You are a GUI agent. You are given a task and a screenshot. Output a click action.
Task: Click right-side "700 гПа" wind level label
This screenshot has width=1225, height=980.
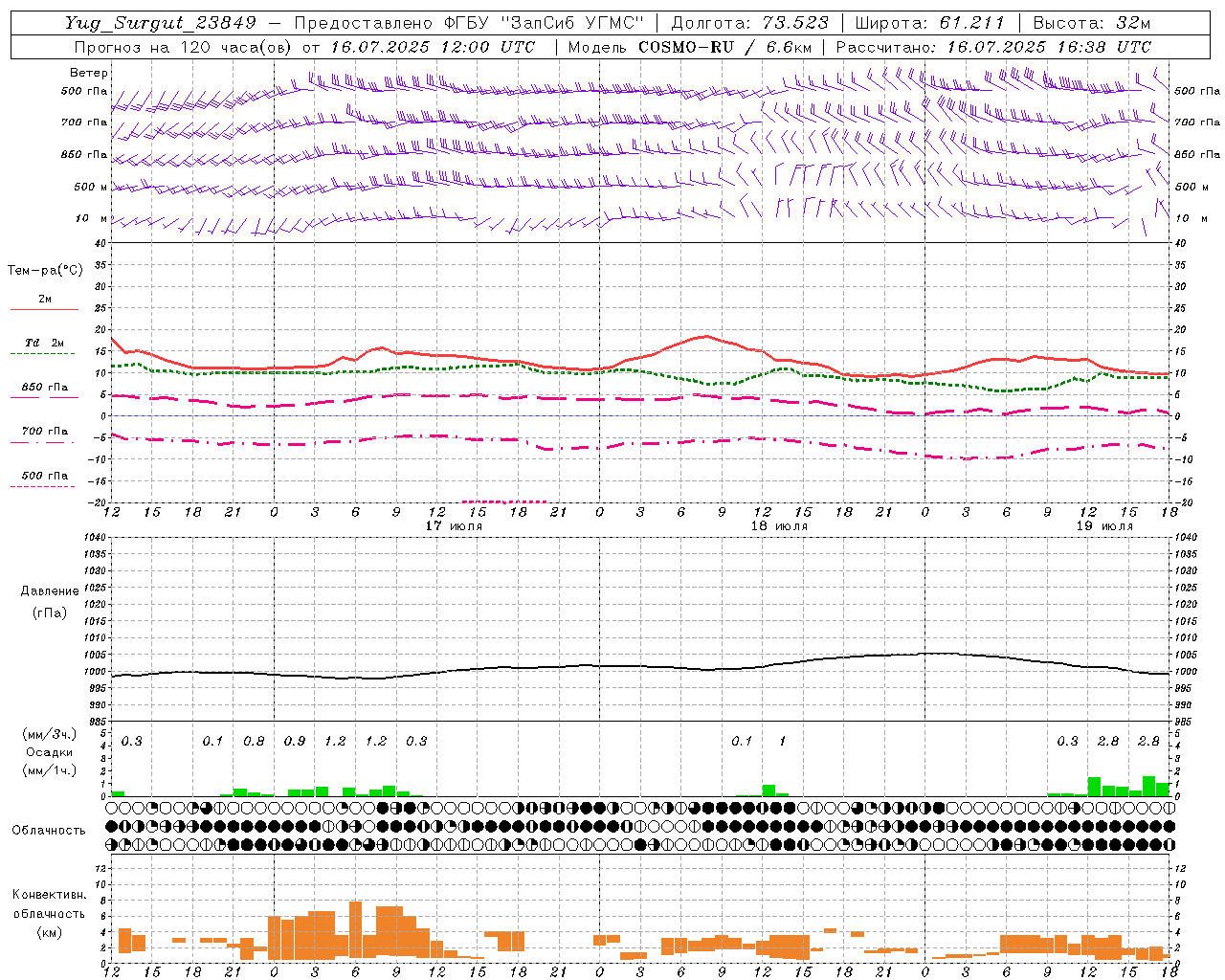tap(1197, 122)
